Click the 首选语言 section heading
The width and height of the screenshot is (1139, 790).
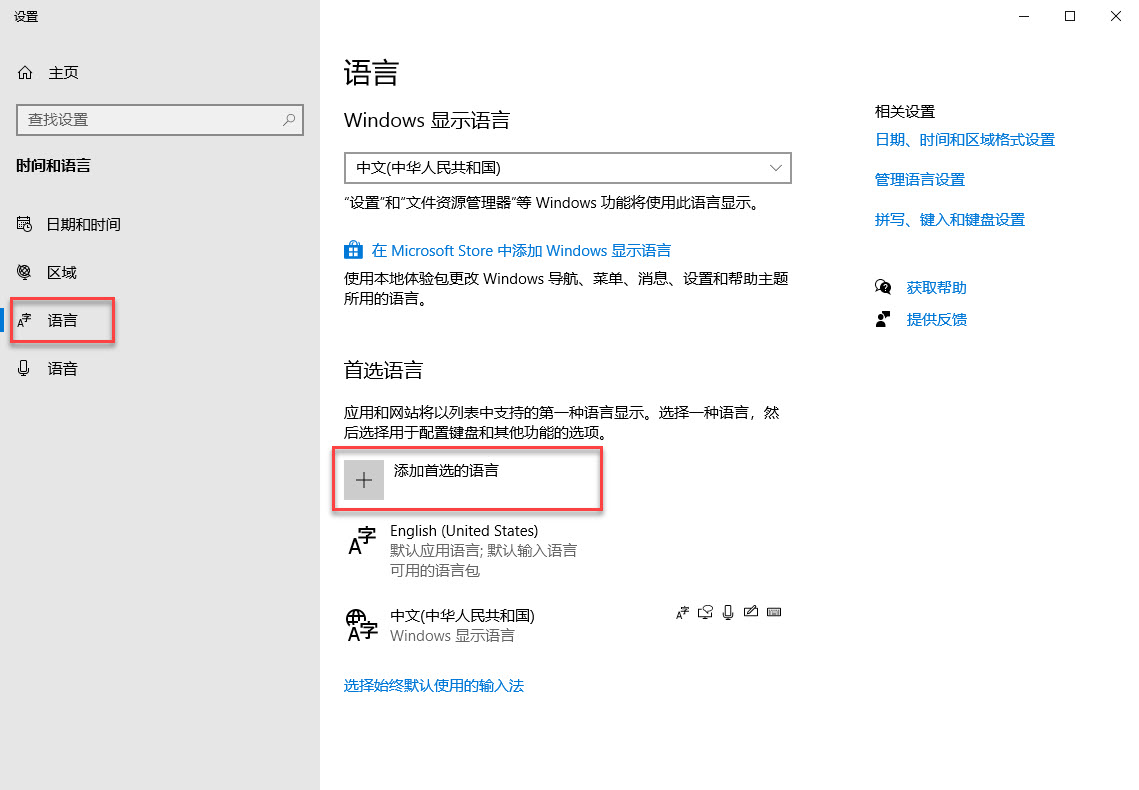(383, 370)
